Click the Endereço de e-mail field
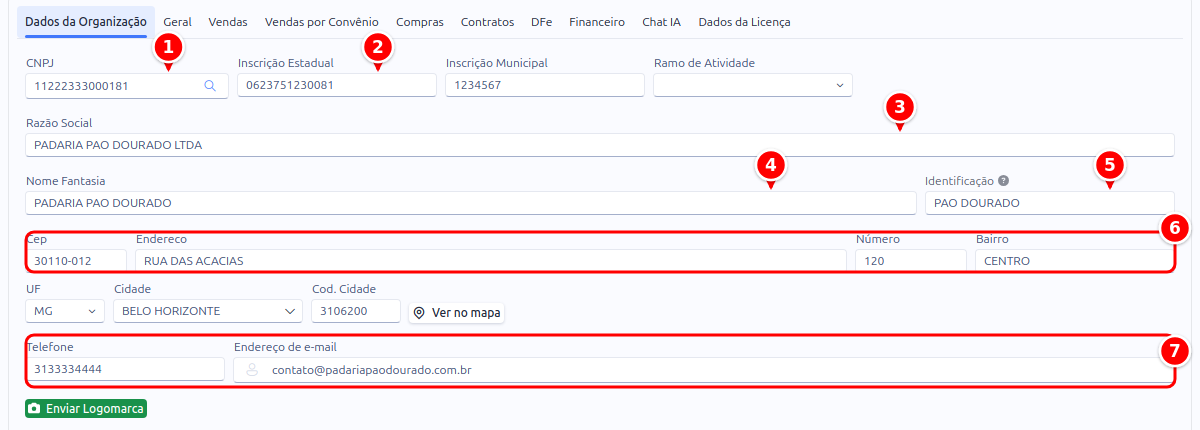The height and width of the screenshot is (430, 1200). pyautogui.click(x=704, y=370)
